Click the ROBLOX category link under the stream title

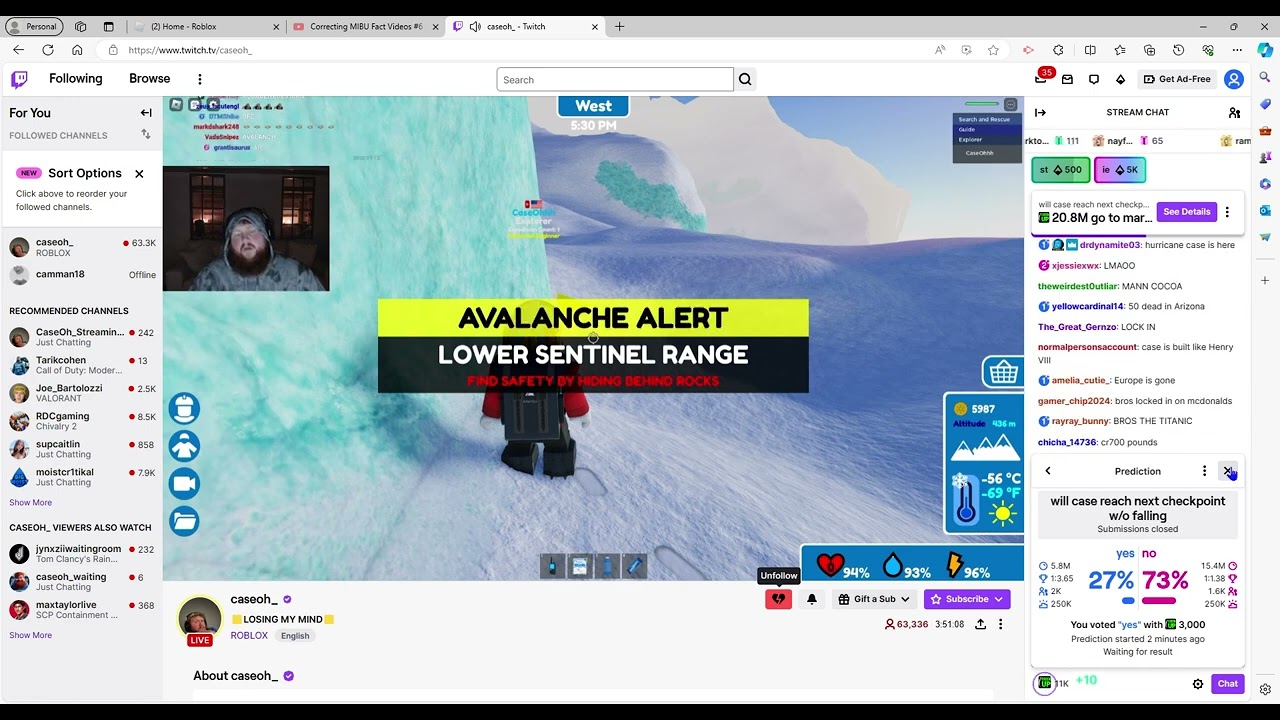tap(249, 636)
